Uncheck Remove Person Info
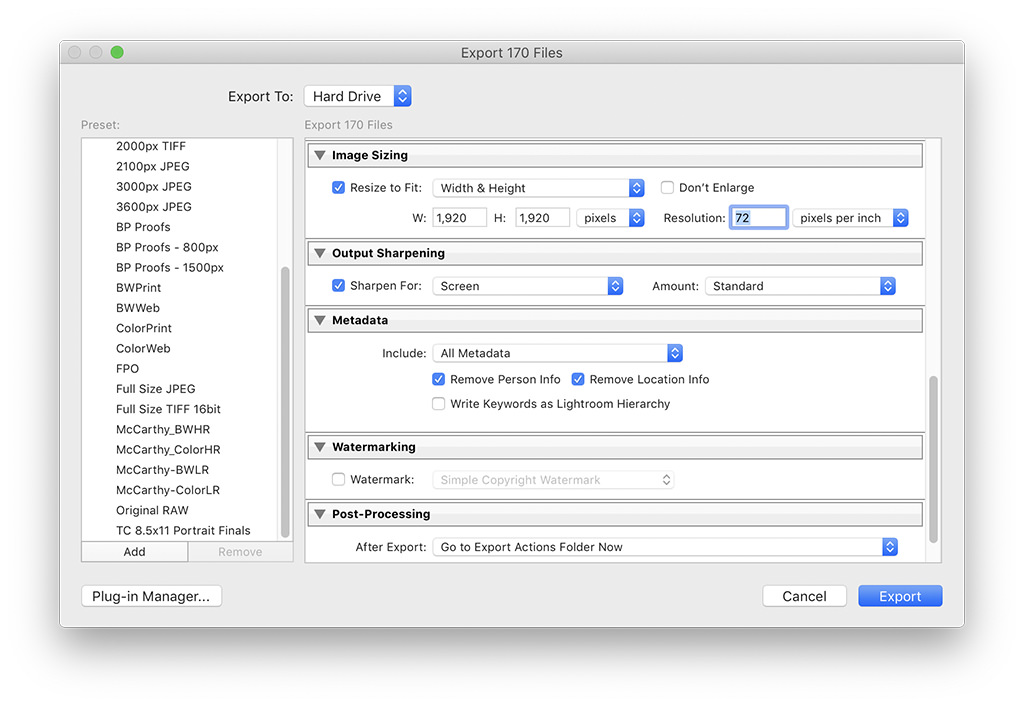 pos(438,379)
